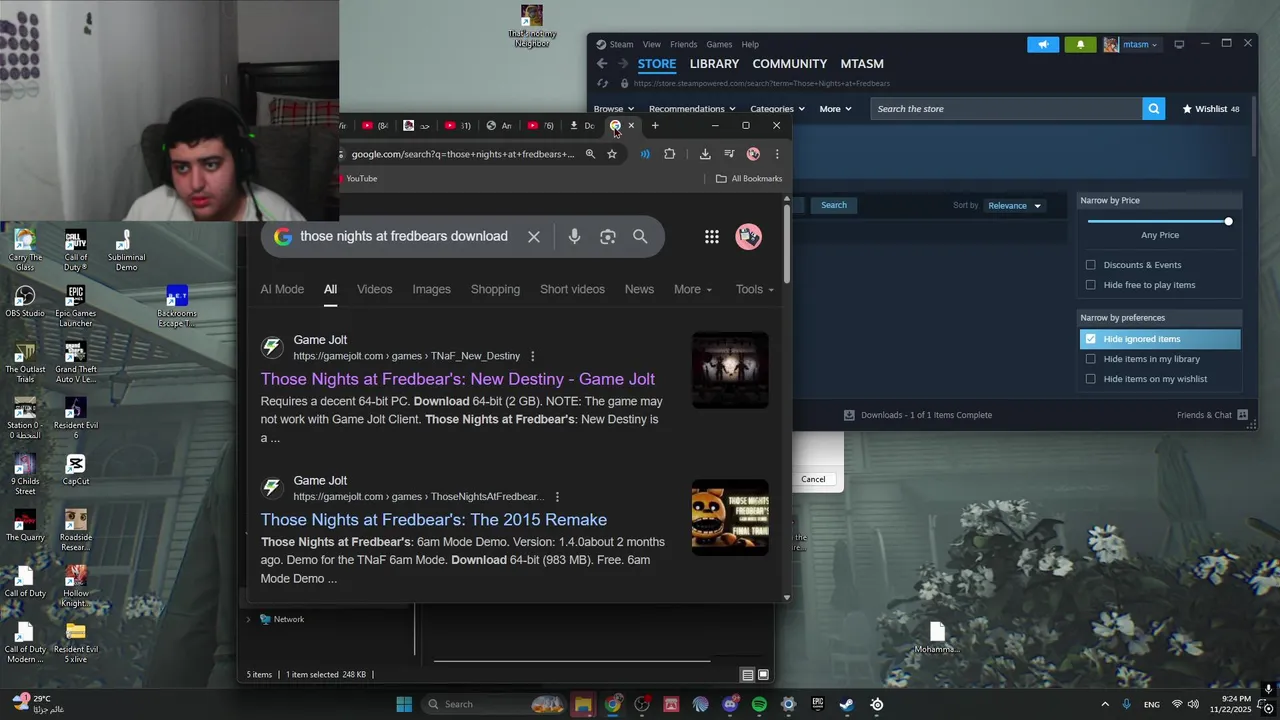Switch to Steam COMMUNITY tab

(790, 64)
